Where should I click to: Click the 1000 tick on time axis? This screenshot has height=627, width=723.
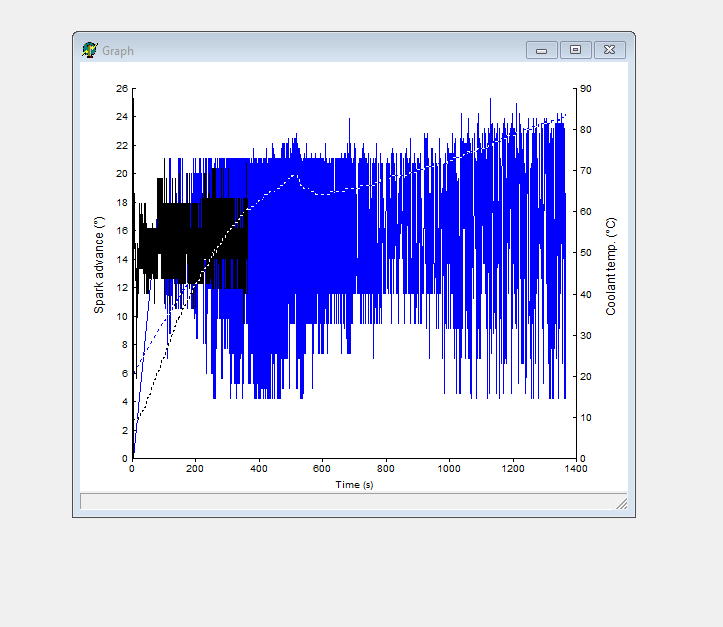(449, 469)
